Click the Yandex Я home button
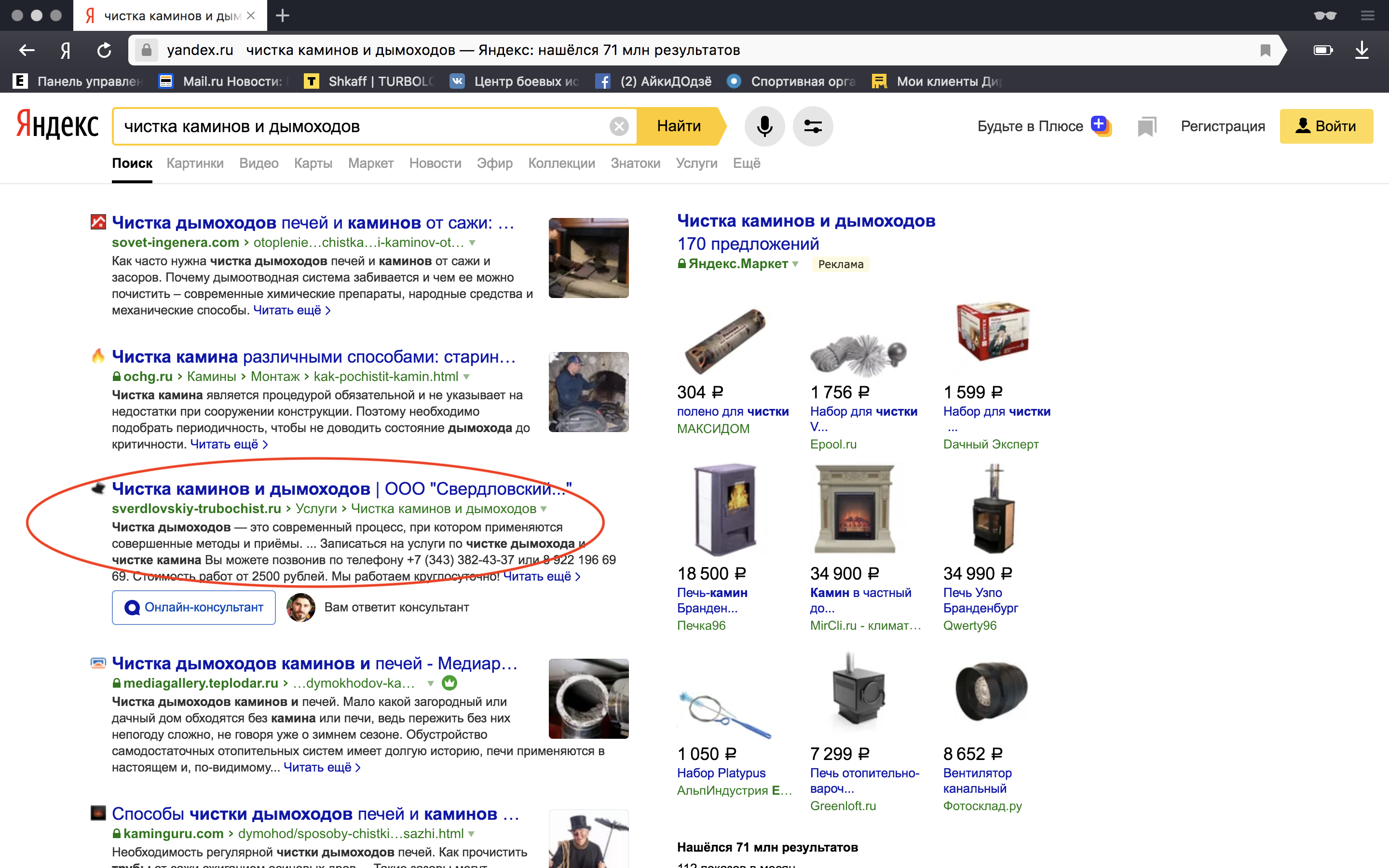The height and width of the screenshot is (868, 1389). pyautogui.click(x=66, y=51)
